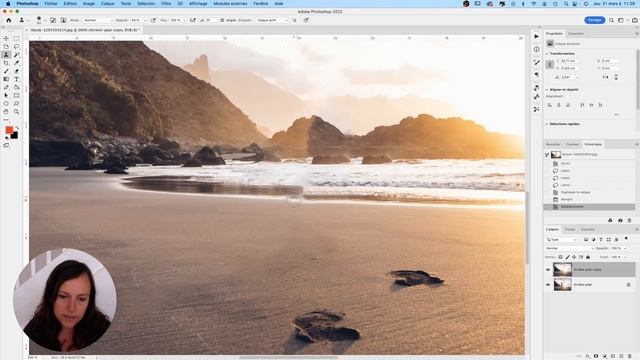This screenshot has width=640, height=360.
Task: Click the blue Partager button
Action: 594,20
